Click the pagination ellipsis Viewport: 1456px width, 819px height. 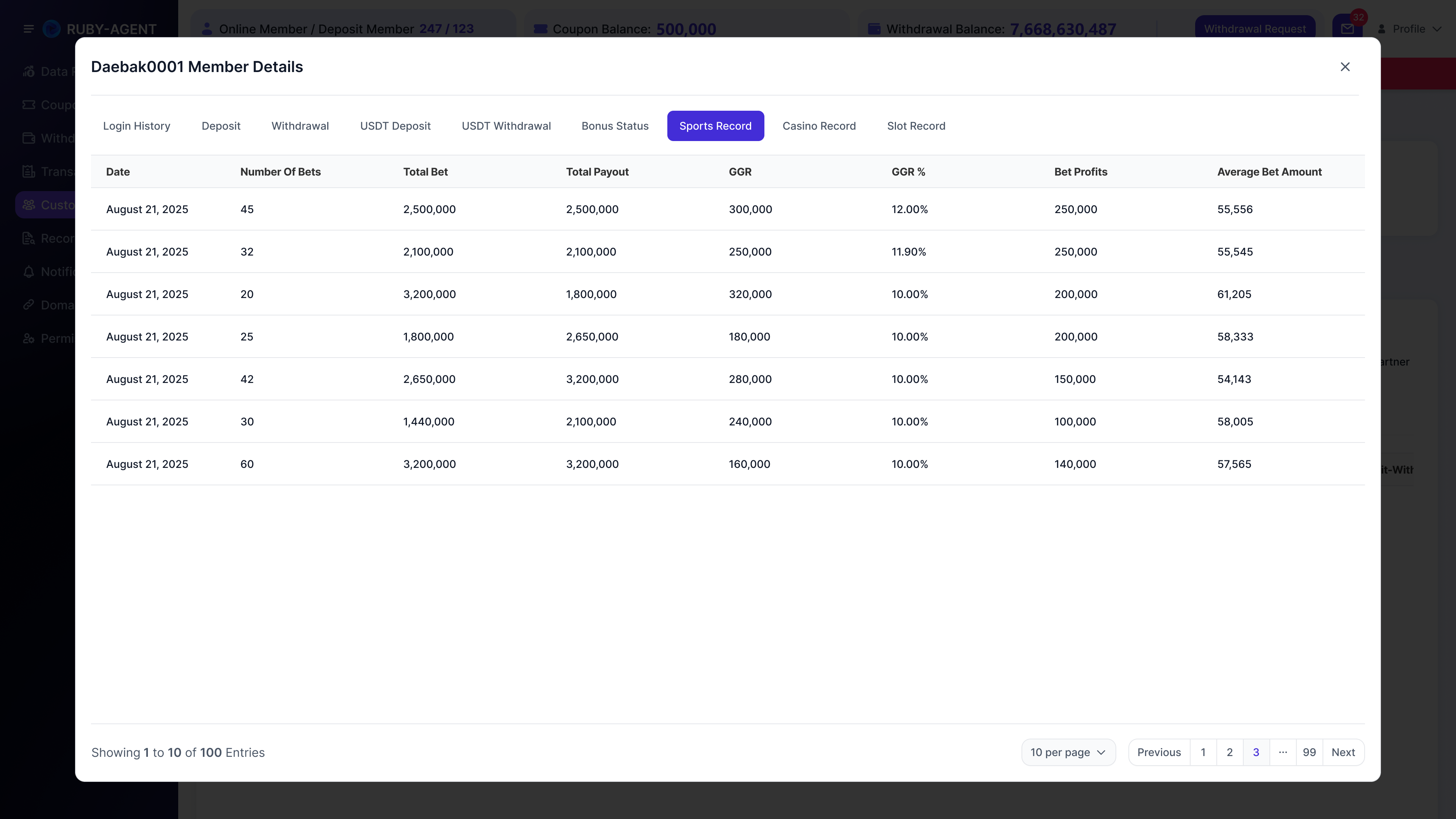click(x=1282, y=752)
